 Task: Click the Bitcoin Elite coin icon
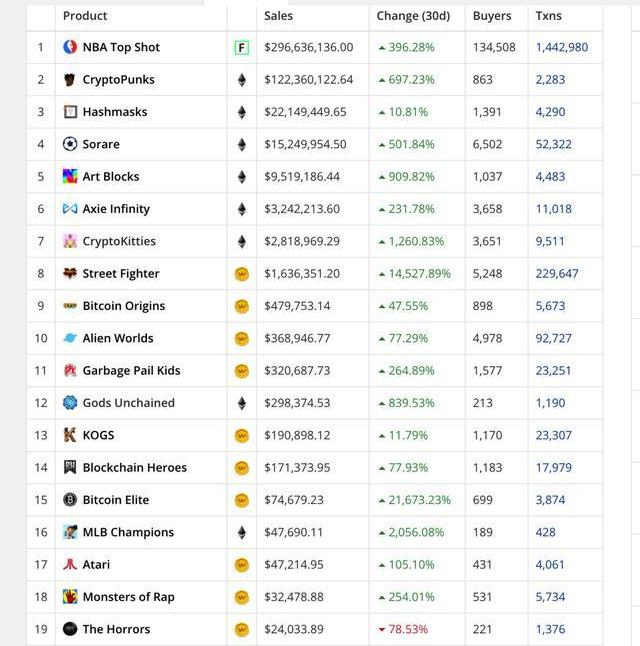point(70,500)
